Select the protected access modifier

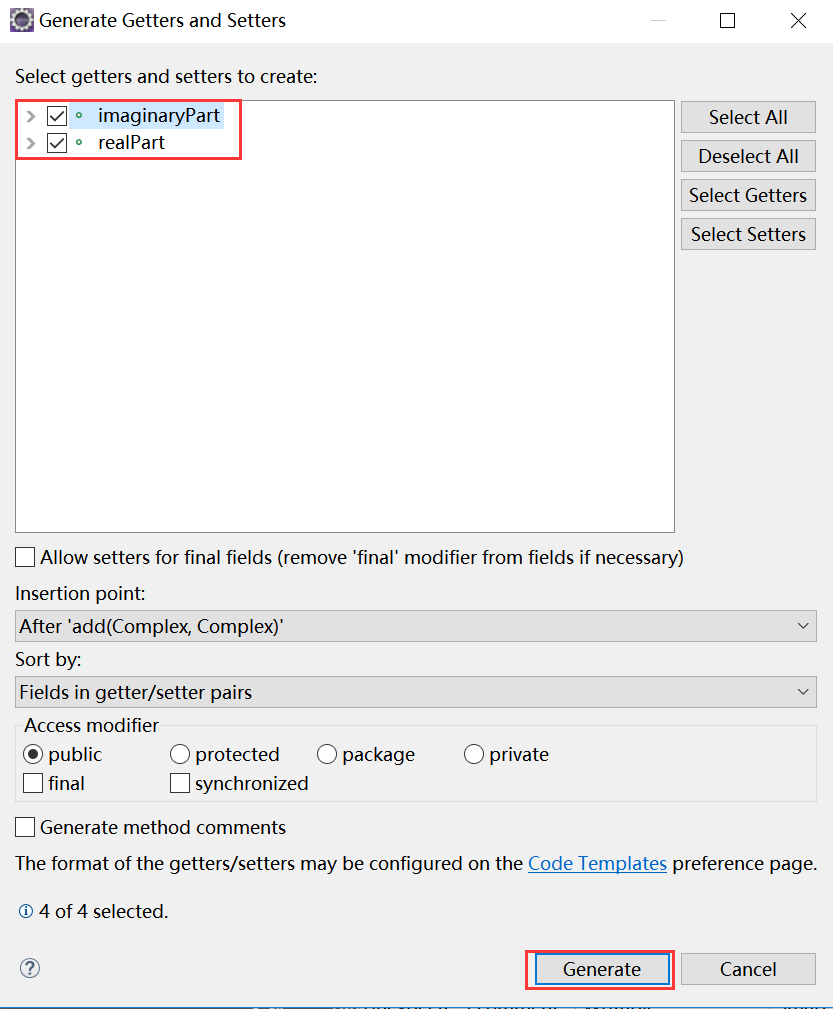tap(180, 754)
